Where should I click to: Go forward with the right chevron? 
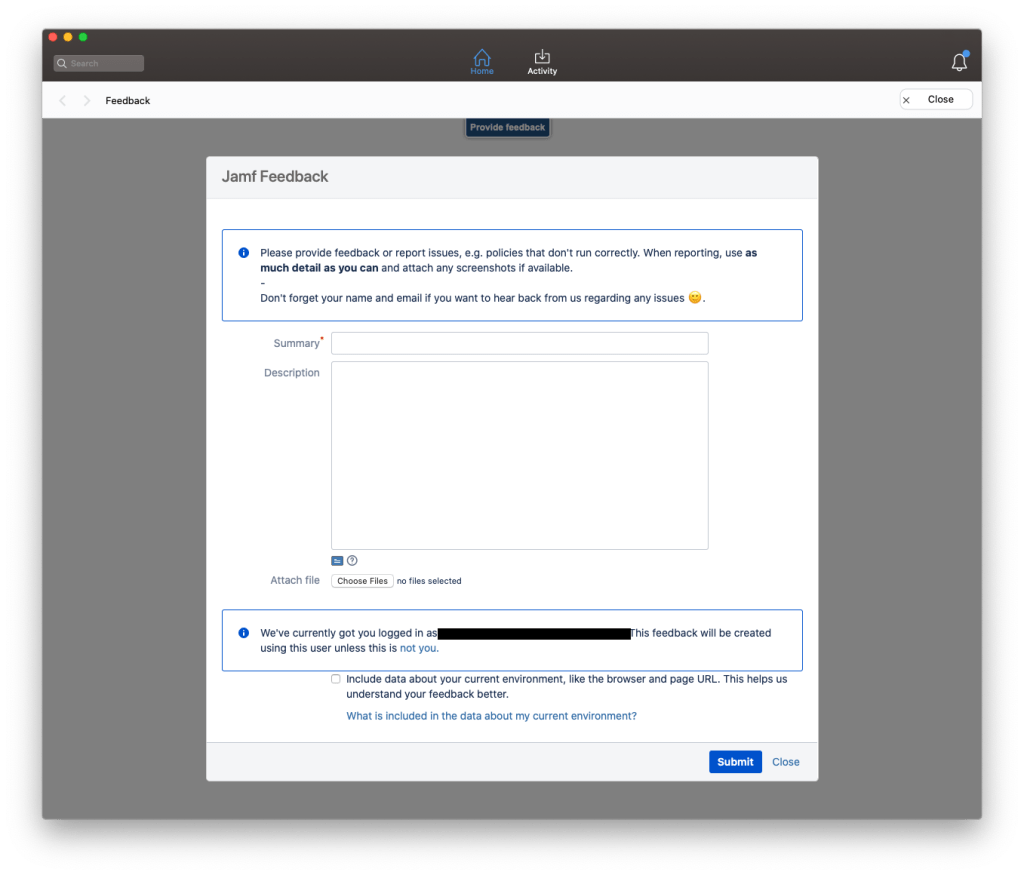[86, 101]
